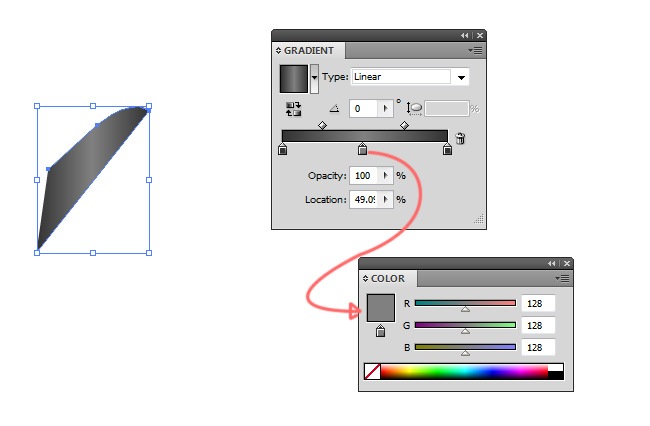Select the rightmost gradient color stop
Image resolution: width=650 pixels, height=426 pixels.
pos(447,149)
